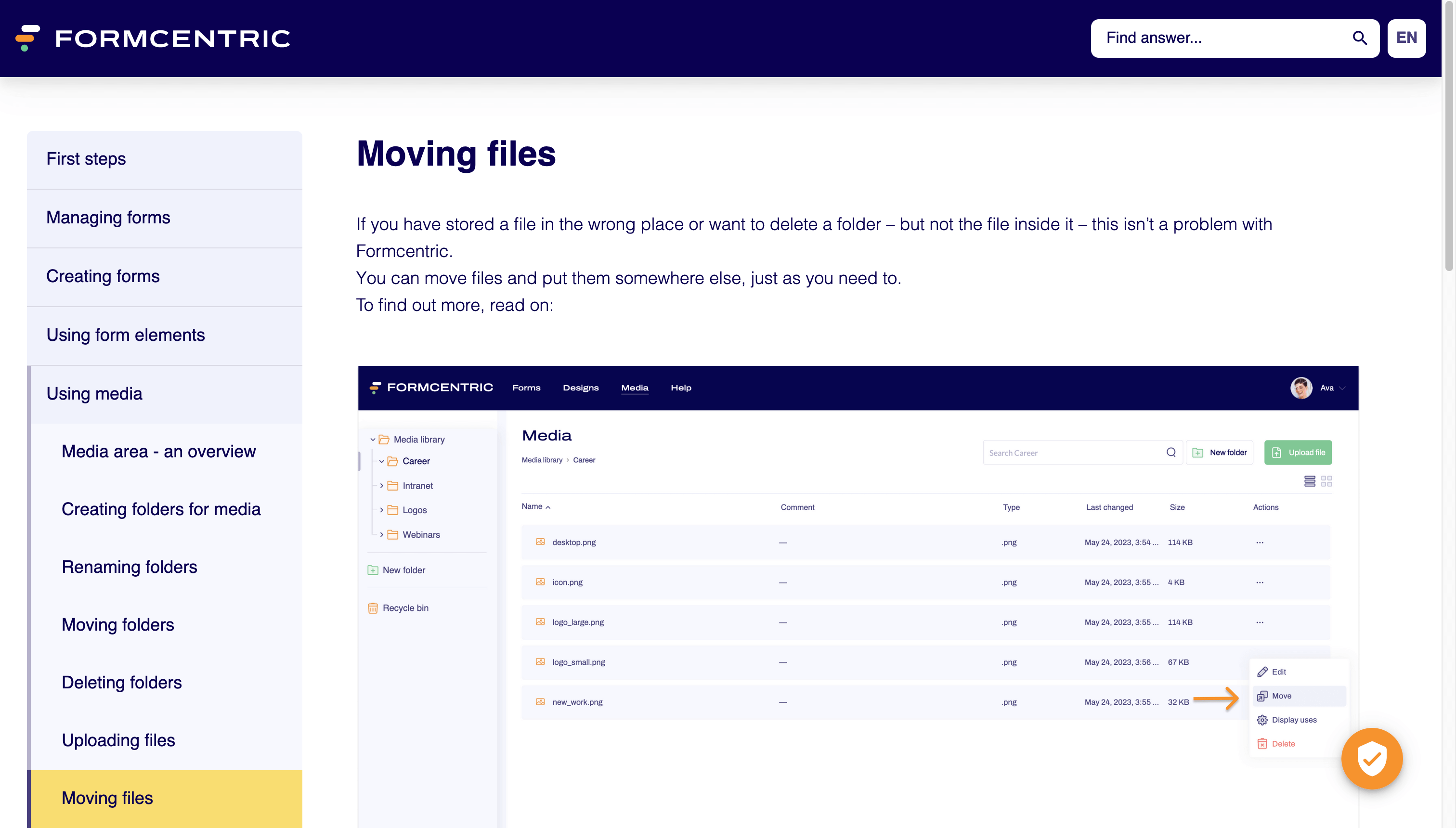Click the Intranet folder icon
1456x828 pixels.
[x=392, y=486]
